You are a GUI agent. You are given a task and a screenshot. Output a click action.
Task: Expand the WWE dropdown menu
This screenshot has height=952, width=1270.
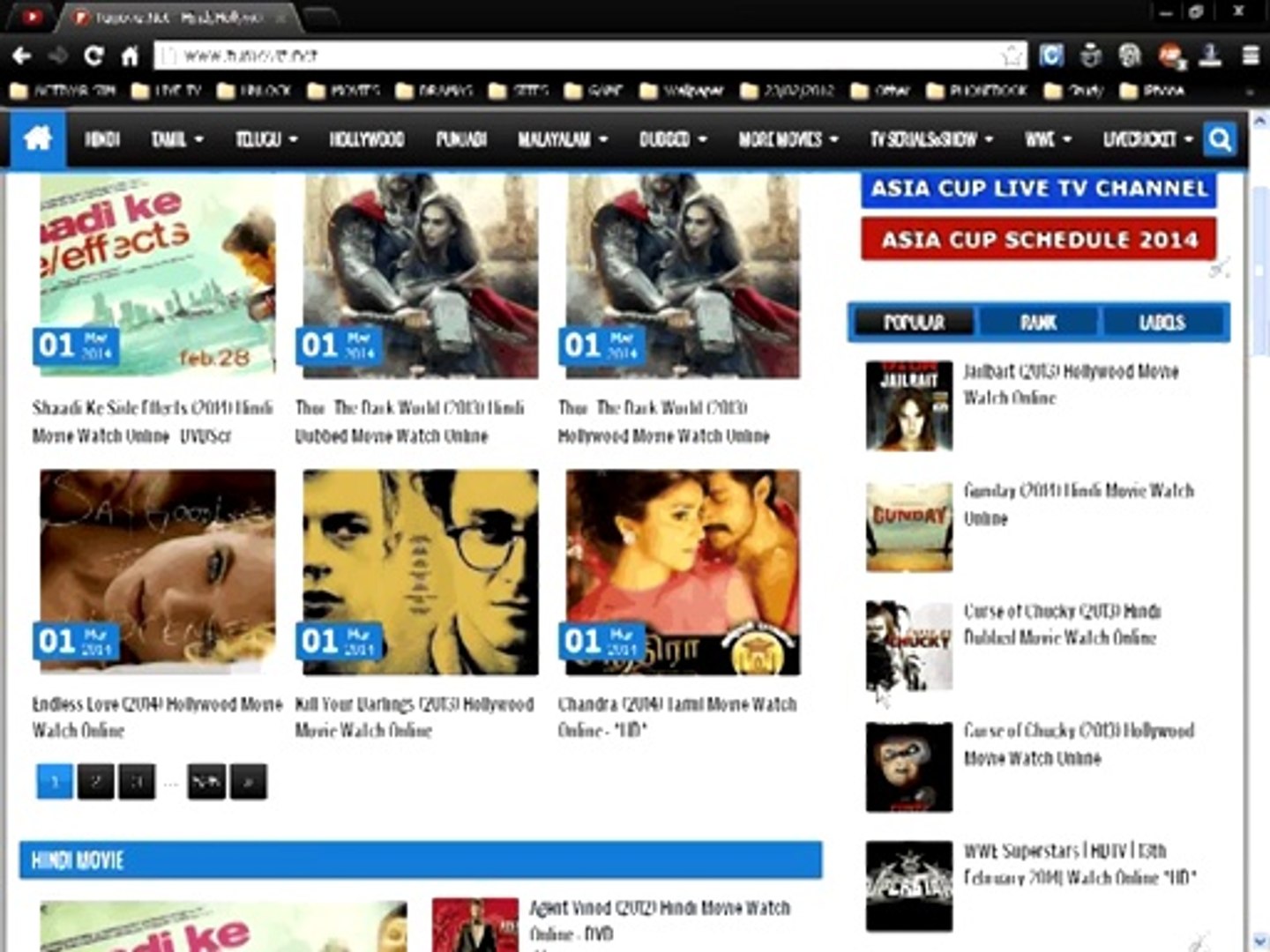pos(1049,139)
